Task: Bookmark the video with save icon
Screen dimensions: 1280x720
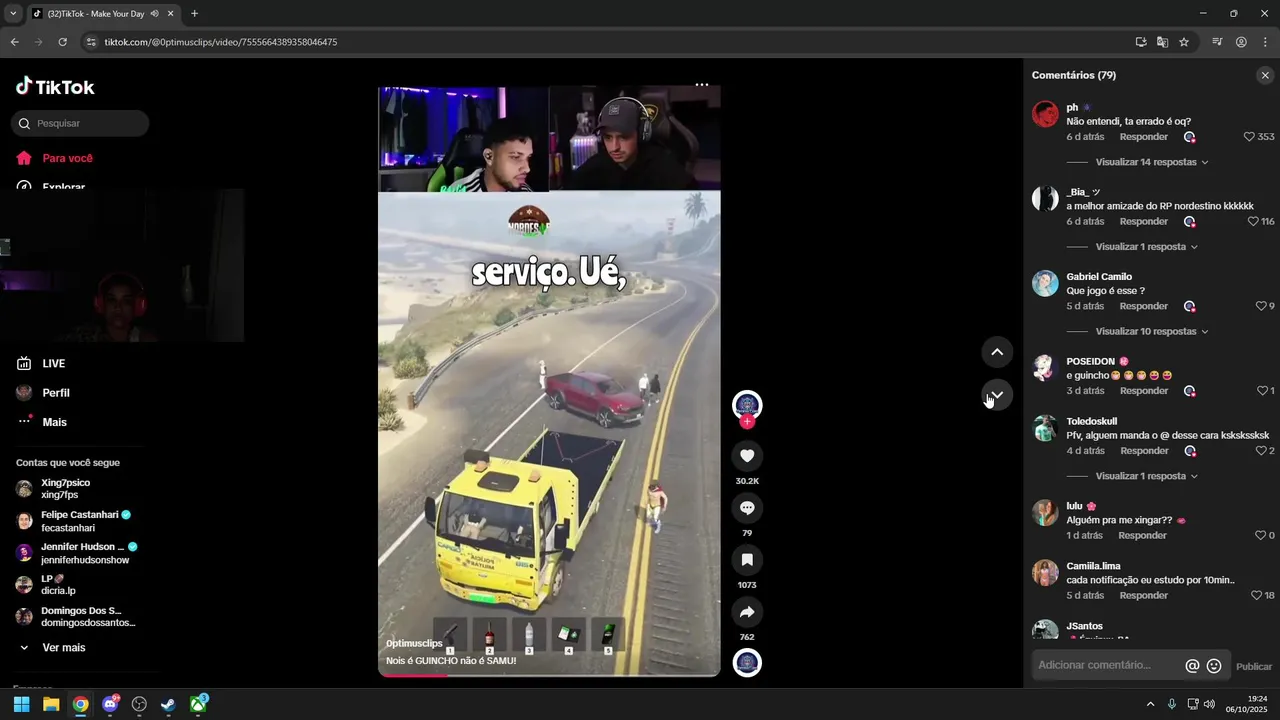Action: [747, 560]
